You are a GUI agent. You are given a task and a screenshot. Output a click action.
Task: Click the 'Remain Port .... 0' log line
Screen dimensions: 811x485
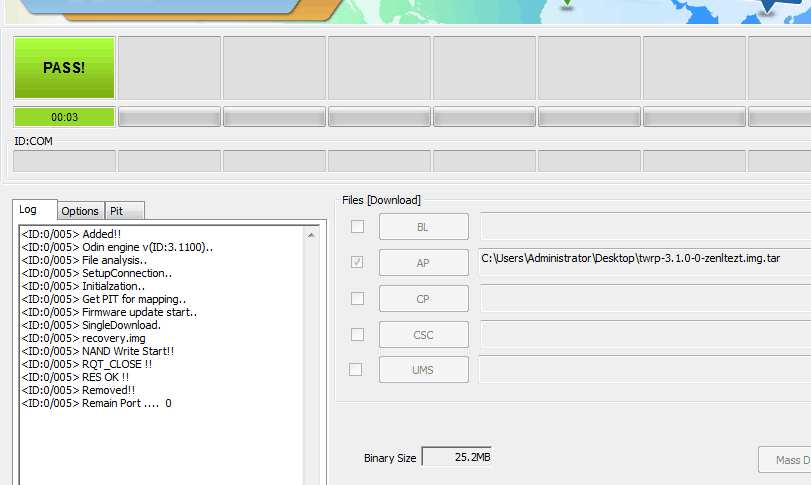pos(96,403)
